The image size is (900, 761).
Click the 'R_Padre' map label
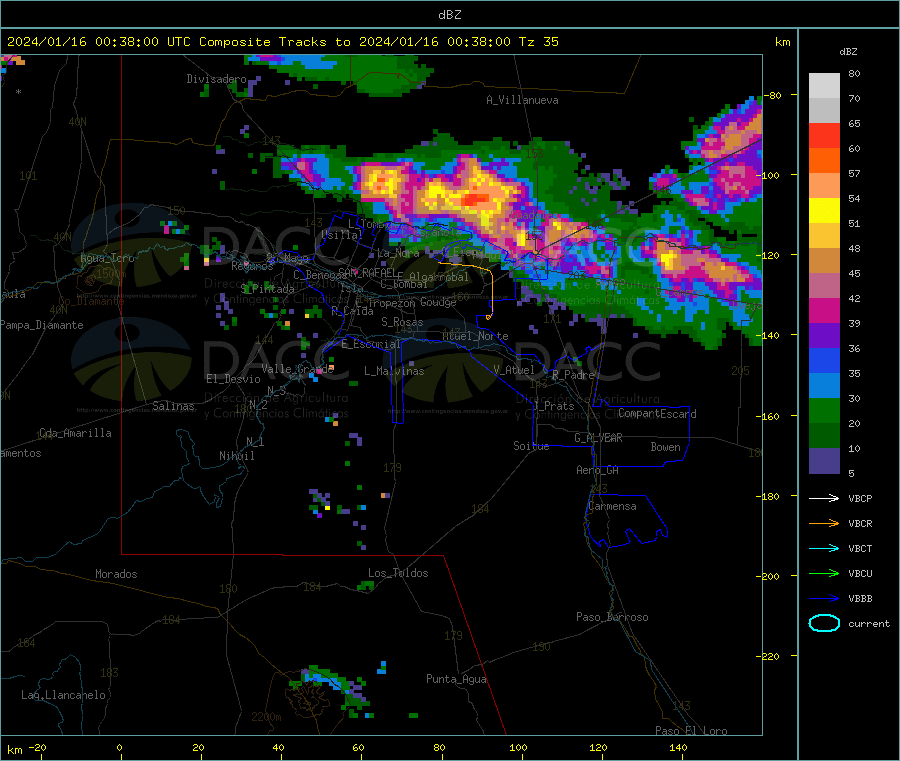573,375
